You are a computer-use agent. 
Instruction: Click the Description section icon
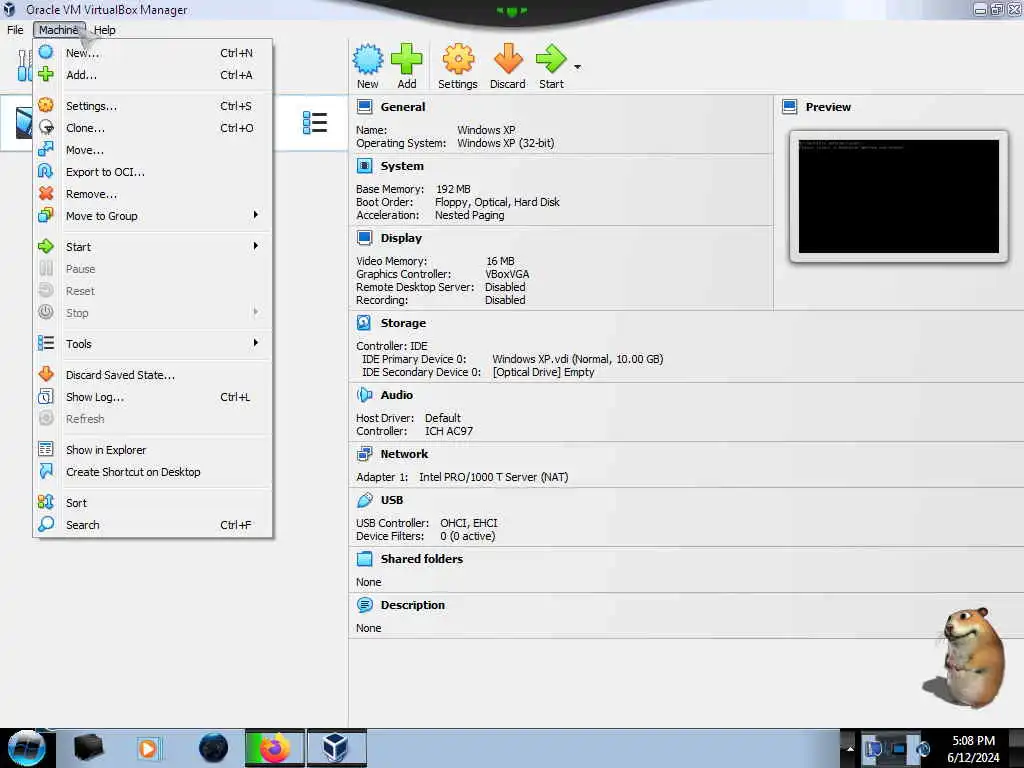(364, 605)
